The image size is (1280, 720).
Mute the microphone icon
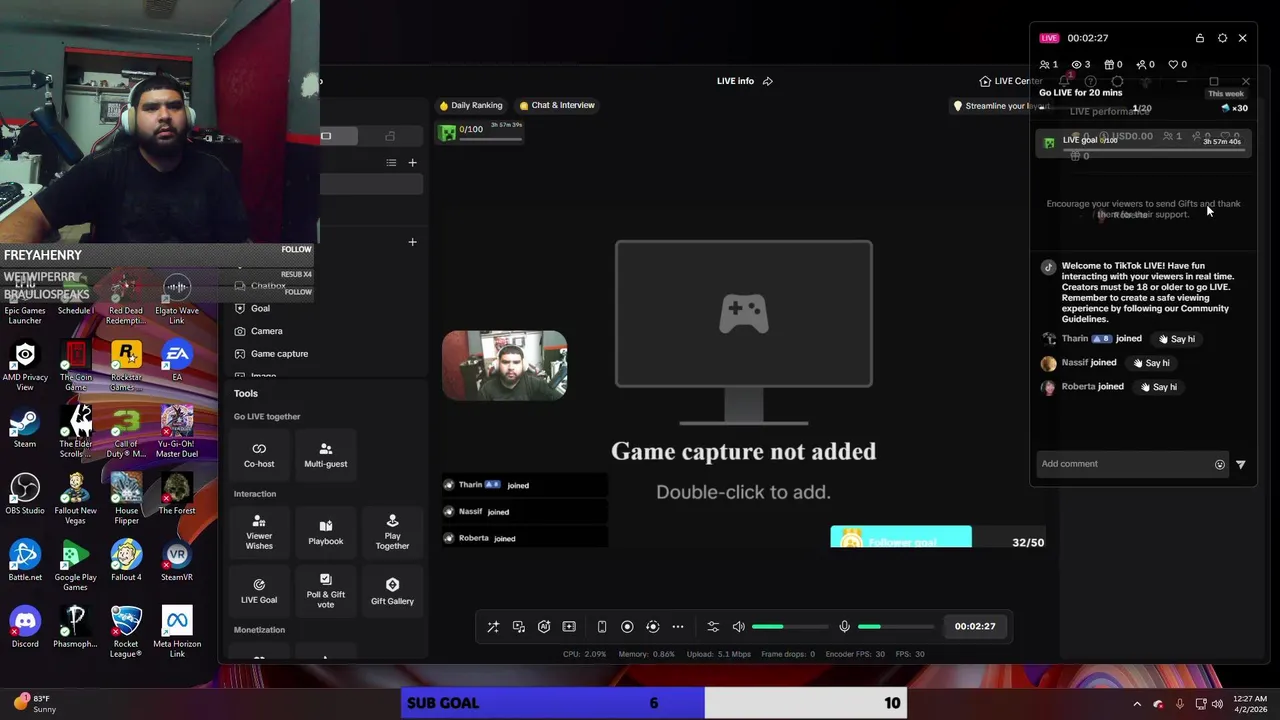click(x=844, y=627)
